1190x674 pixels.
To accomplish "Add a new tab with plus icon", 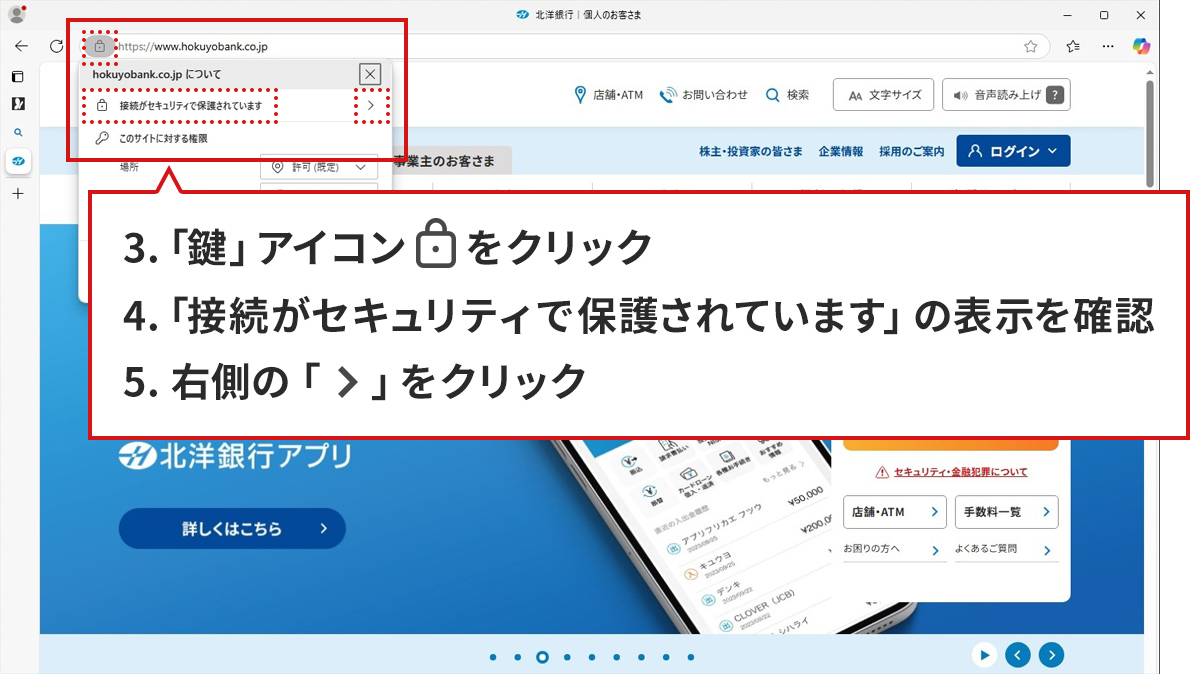I will click(x=18, y=194).
